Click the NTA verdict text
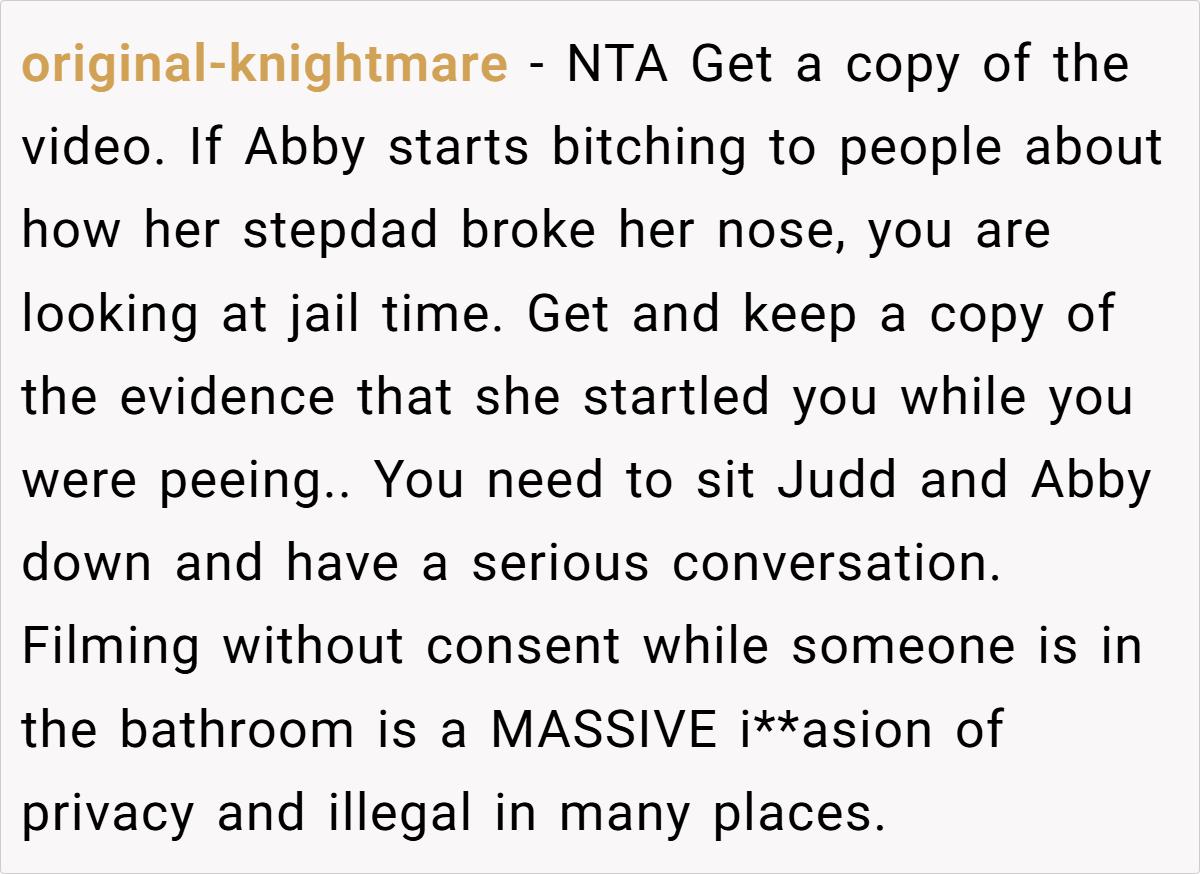 click(621, 66)
